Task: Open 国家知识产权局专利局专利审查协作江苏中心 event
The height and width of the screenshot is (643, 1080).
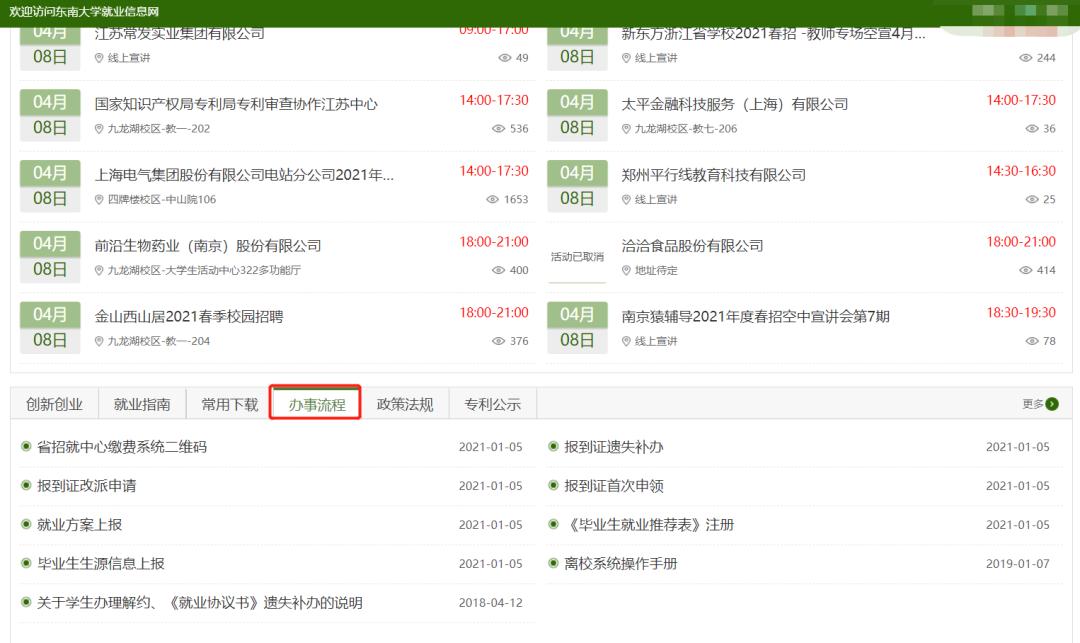Action: 236,105
